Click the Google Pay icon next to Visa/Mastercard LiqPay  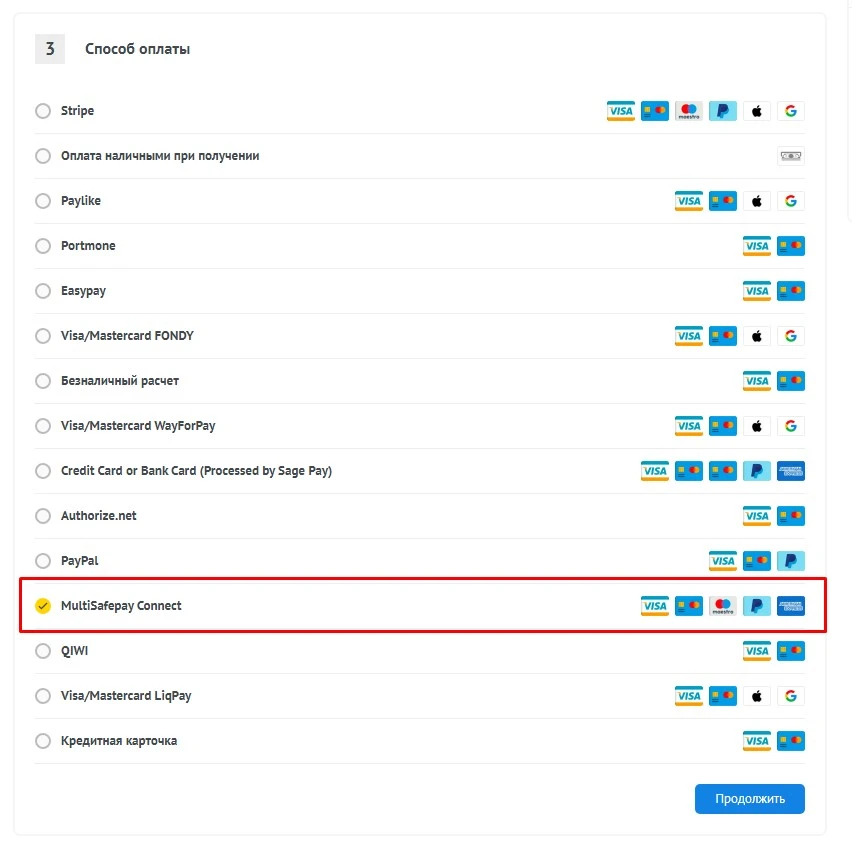pyautogui.click(x=790, y=695)
